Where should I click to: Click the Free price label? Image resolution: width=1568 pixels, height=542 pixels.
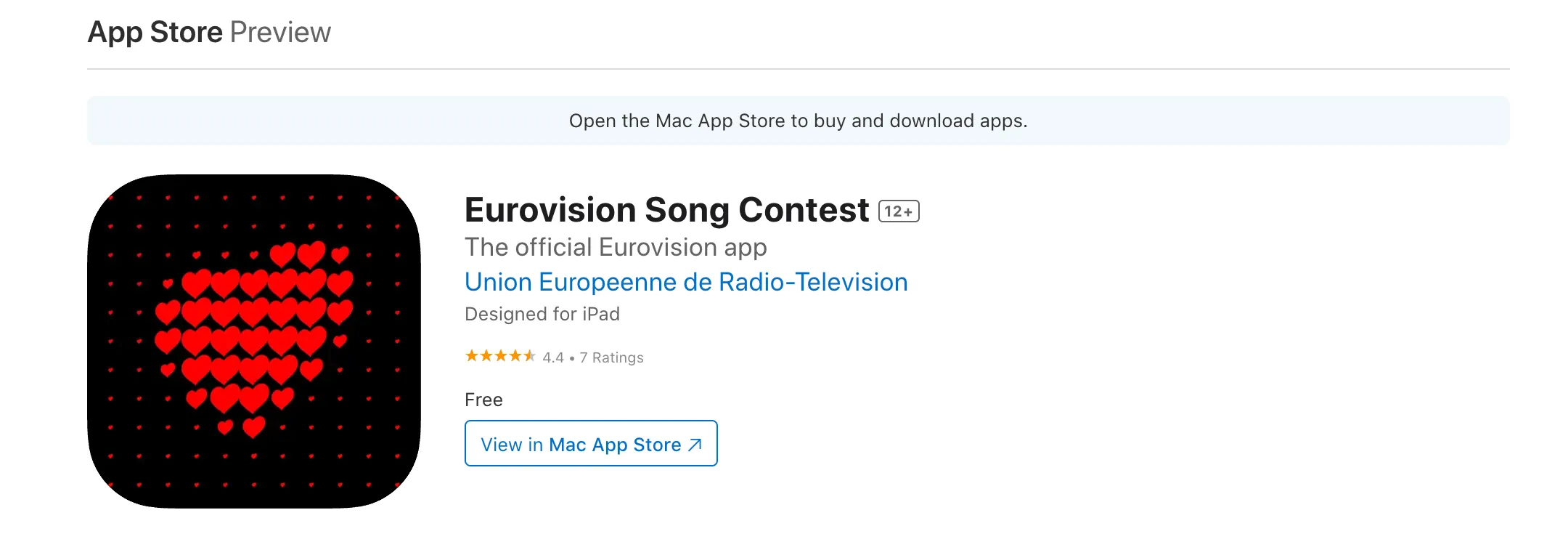483,400
